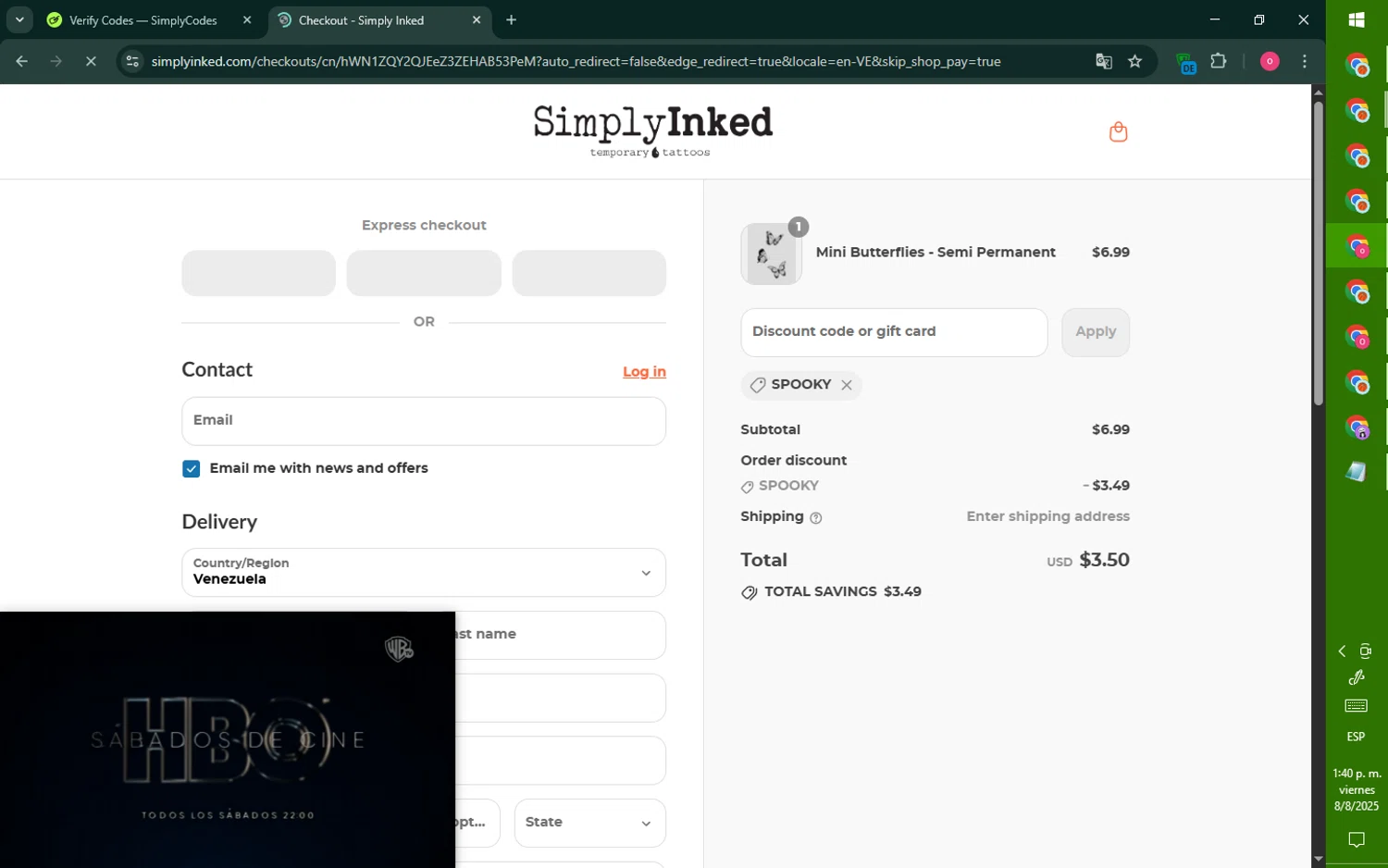Click the Enter shipping address text
This screenshot has width=1388, height=868.
1047,516
